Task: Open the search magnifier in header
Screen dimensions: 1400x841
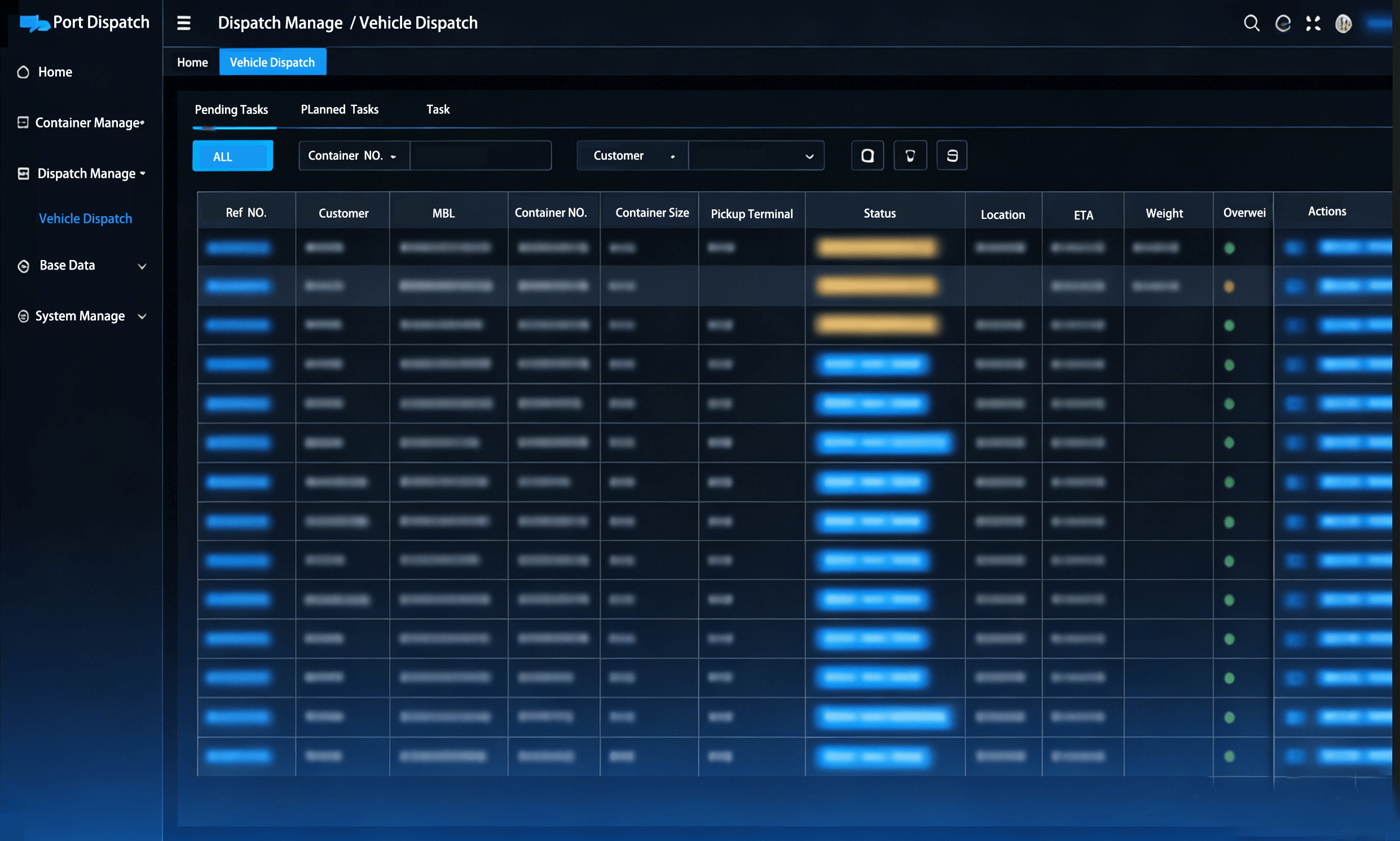Action: [x=1251, y=23]
